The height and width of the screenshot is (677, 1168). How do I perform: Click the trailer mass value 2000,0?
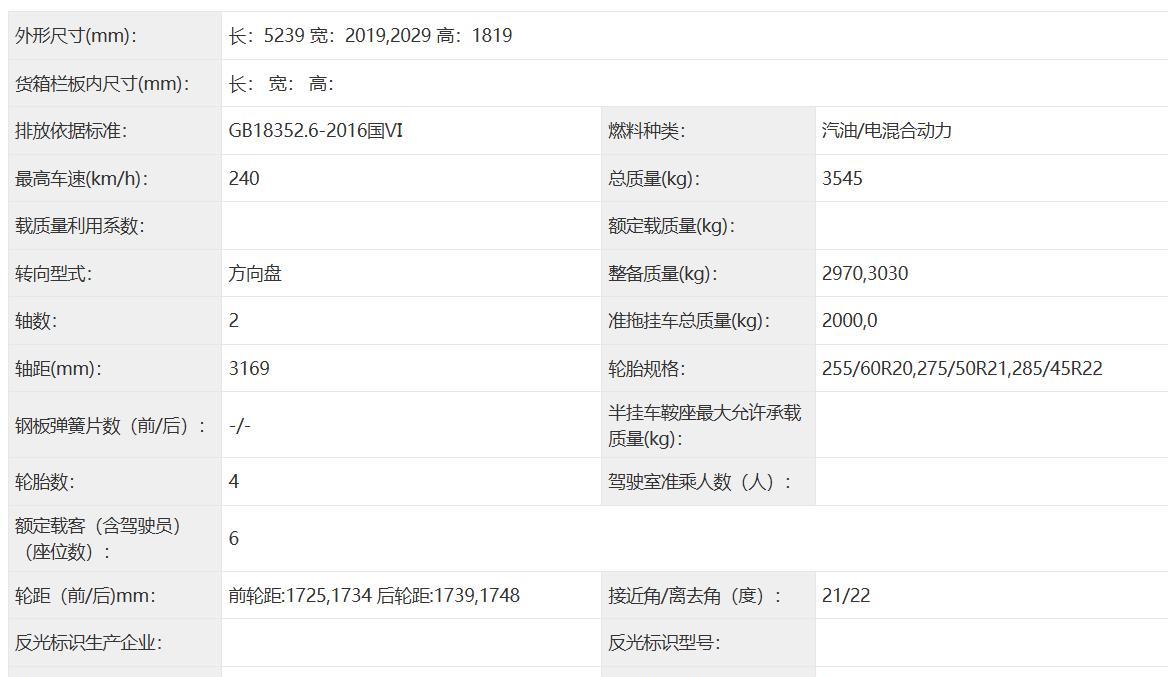coord(849,321)
